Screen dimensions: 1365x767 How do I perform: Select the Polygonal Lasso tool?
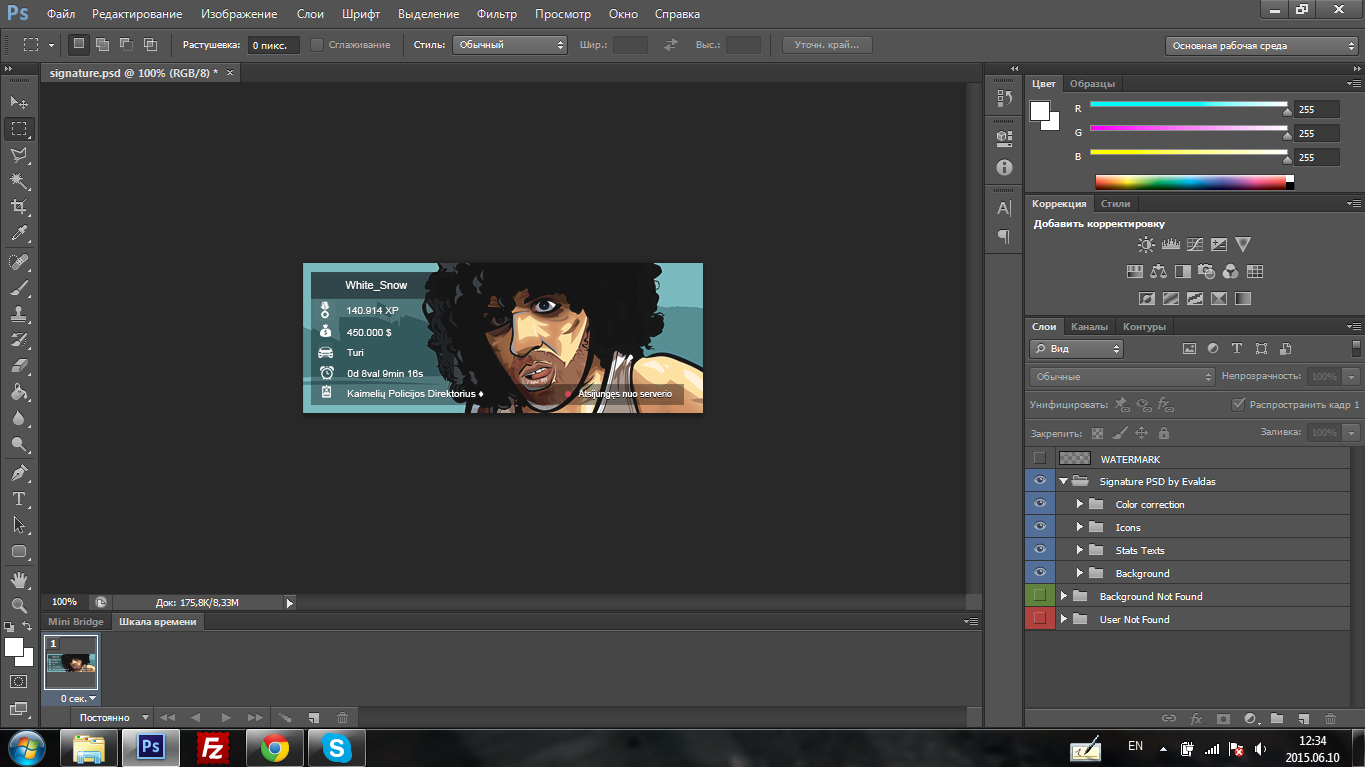click(x=19, y=155)
